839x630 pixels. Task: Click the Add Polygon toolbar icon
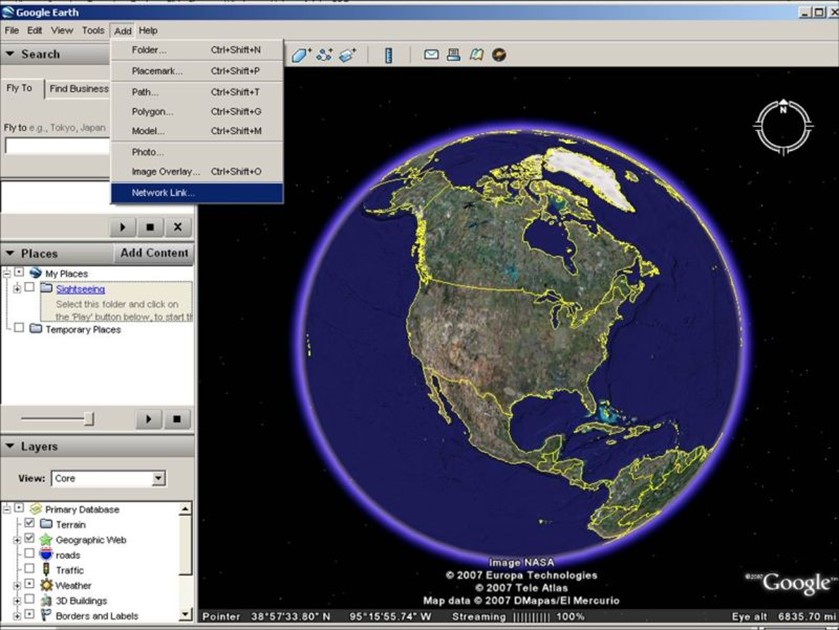(301, 55)
